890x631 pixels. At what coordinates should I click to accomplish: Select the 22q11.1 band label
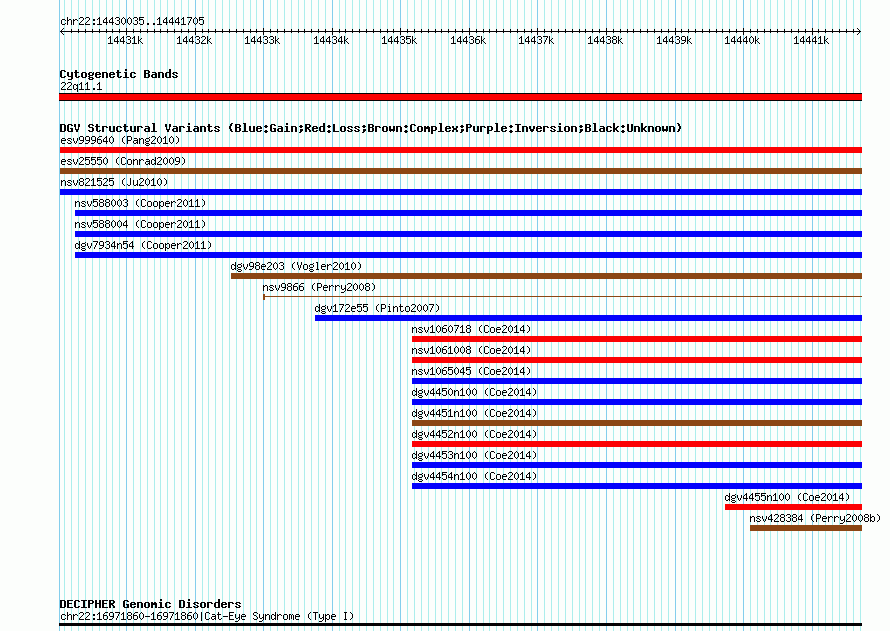coord(81,86)
